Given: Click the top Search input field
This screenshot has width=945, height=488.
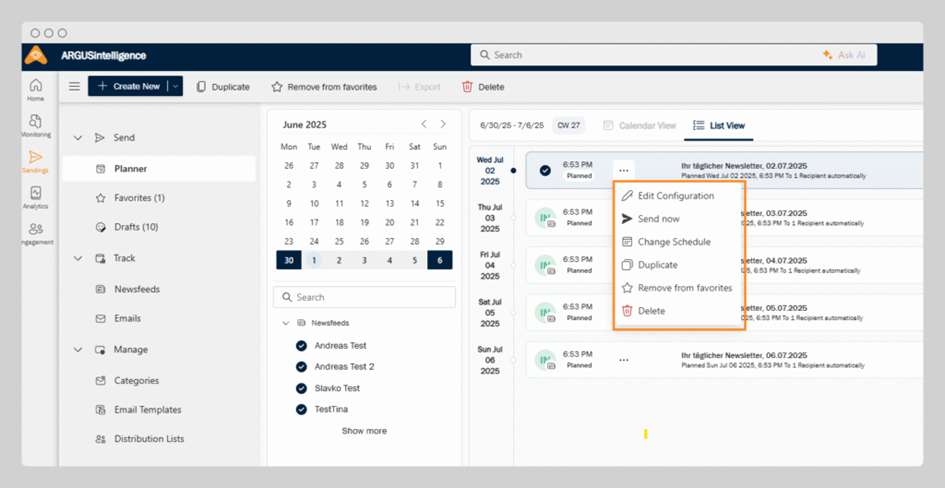Looking at the screenshot, I should click(x=640, y=55).
